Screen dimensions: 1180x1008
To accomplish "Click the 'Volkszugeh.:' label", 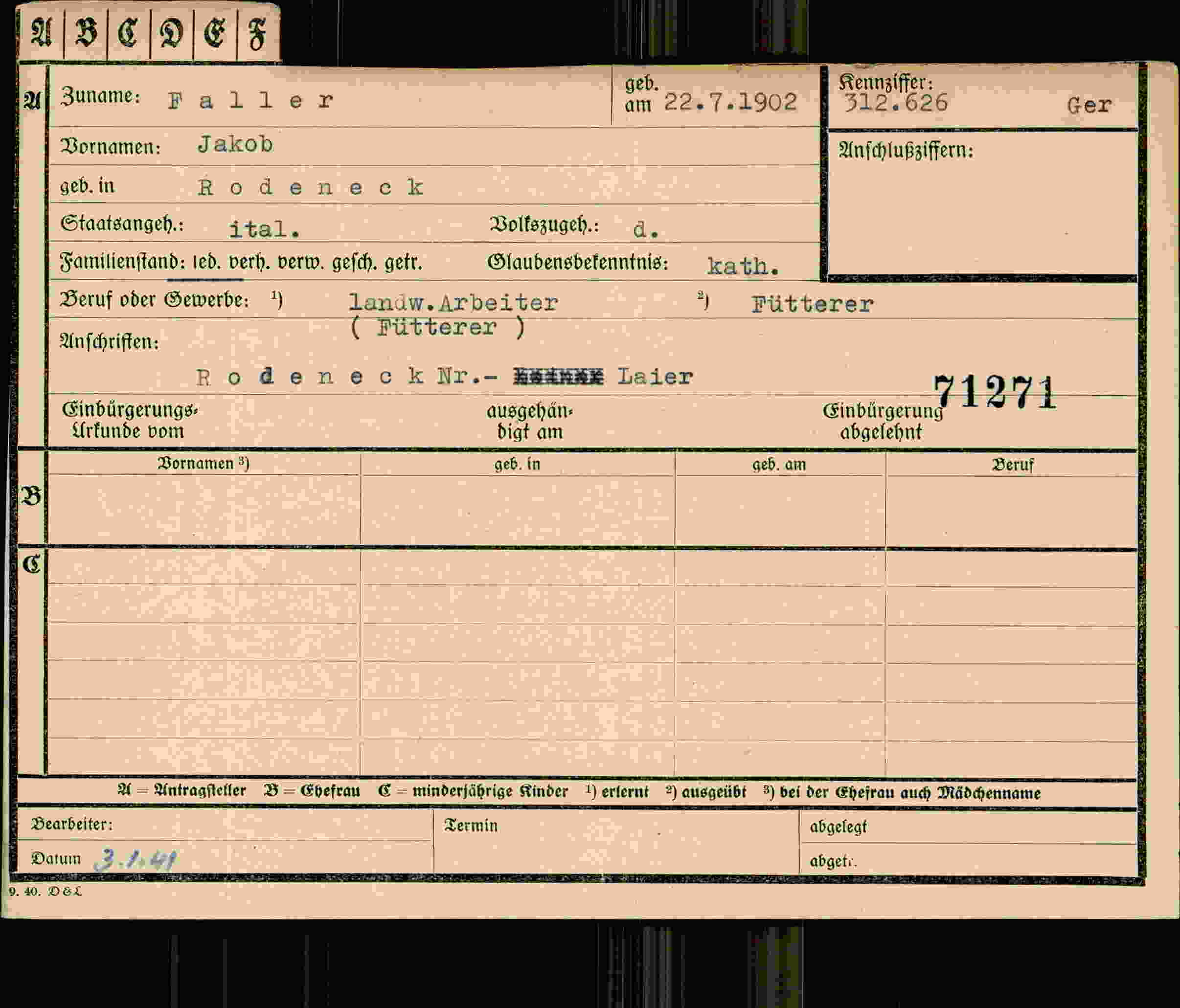I will 545,225.
